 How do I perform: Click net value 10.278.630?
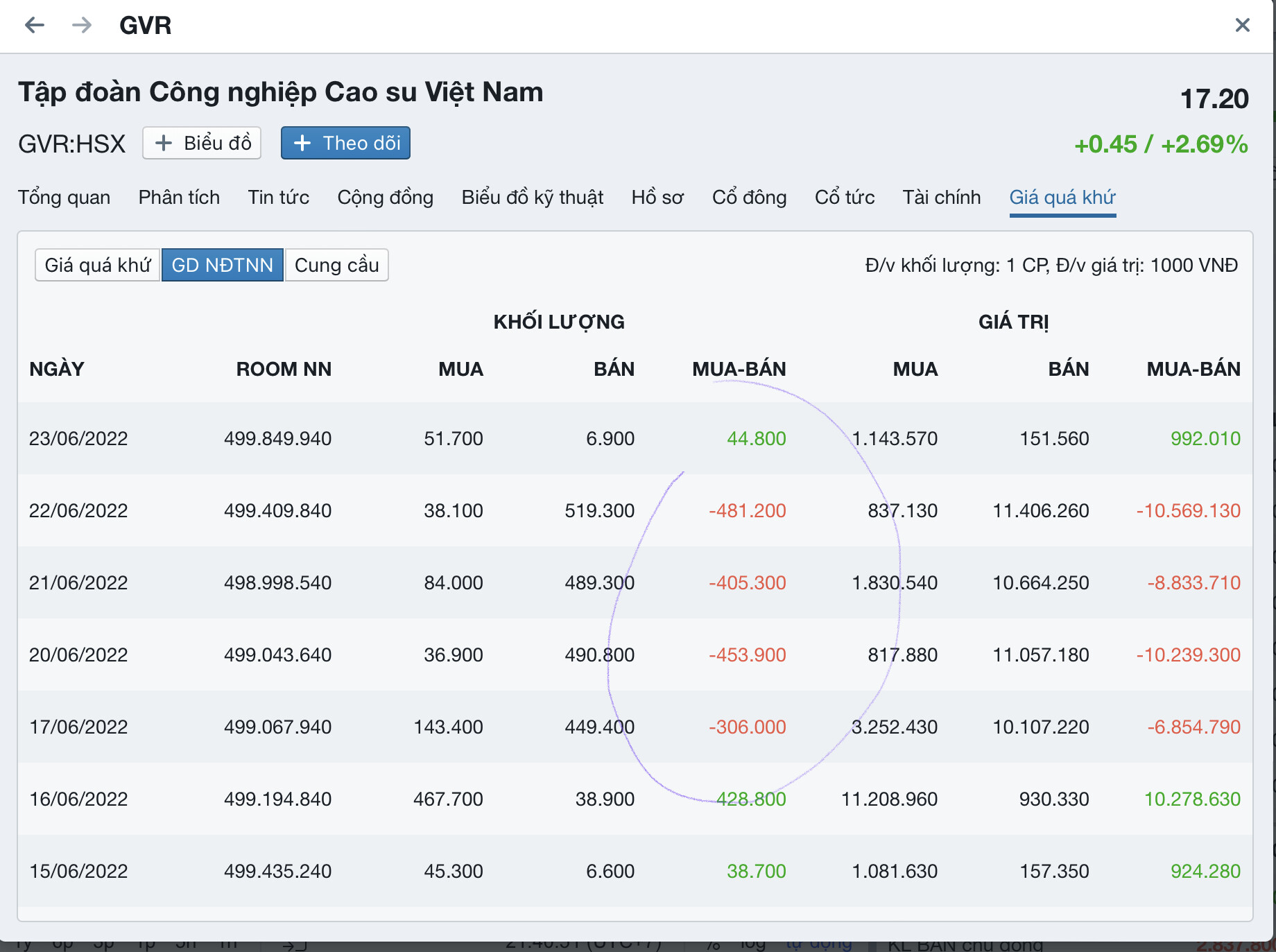pos(1192,799)
